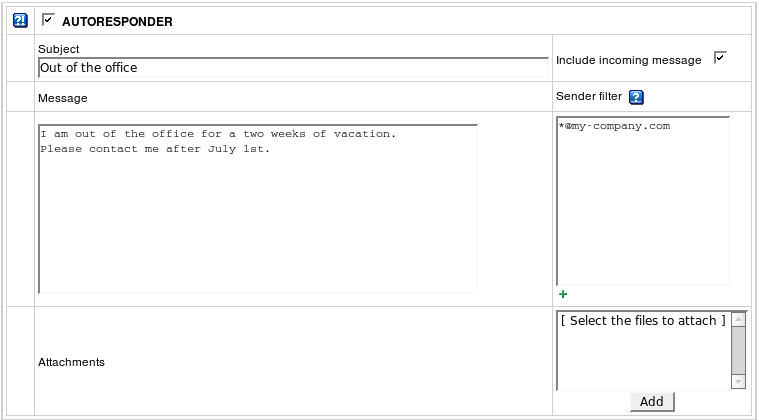Screen dimensions: 759x420
Task: Select '[ Select the files to attach ]' option
Action: pos(642,321)
